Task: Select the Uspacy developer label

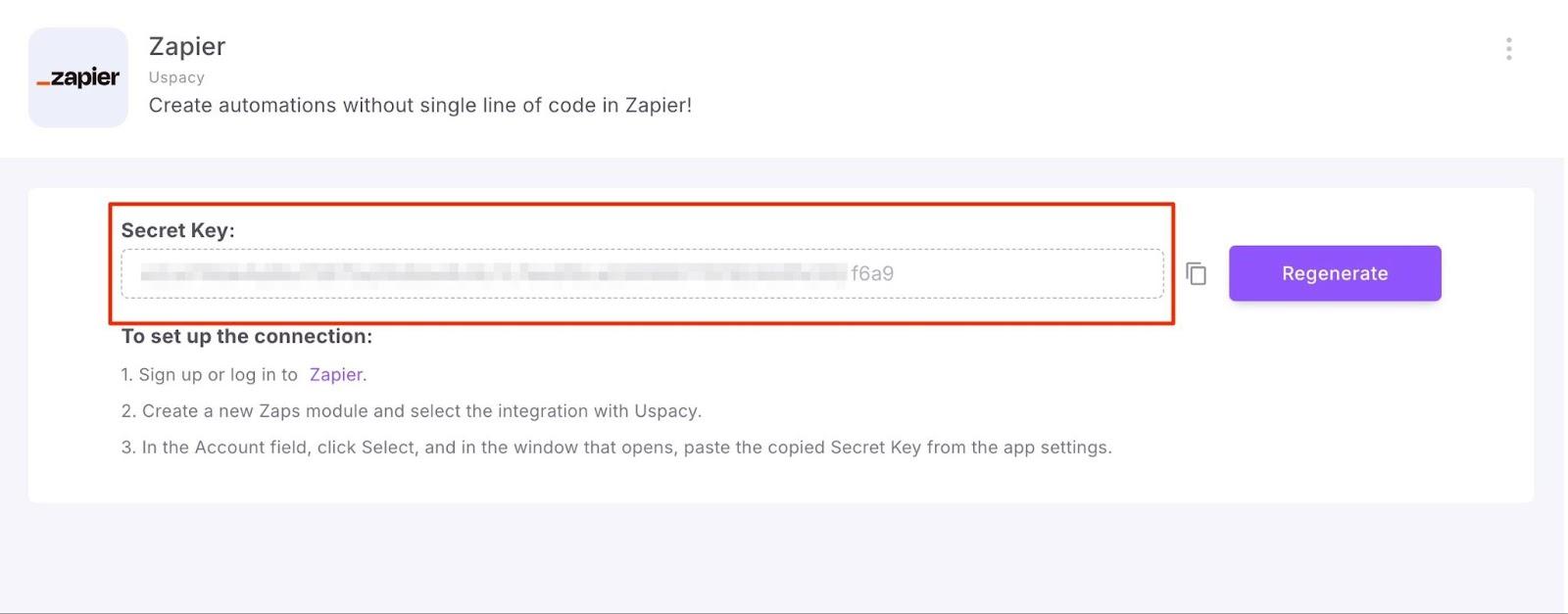Action: tap(176, 77)
